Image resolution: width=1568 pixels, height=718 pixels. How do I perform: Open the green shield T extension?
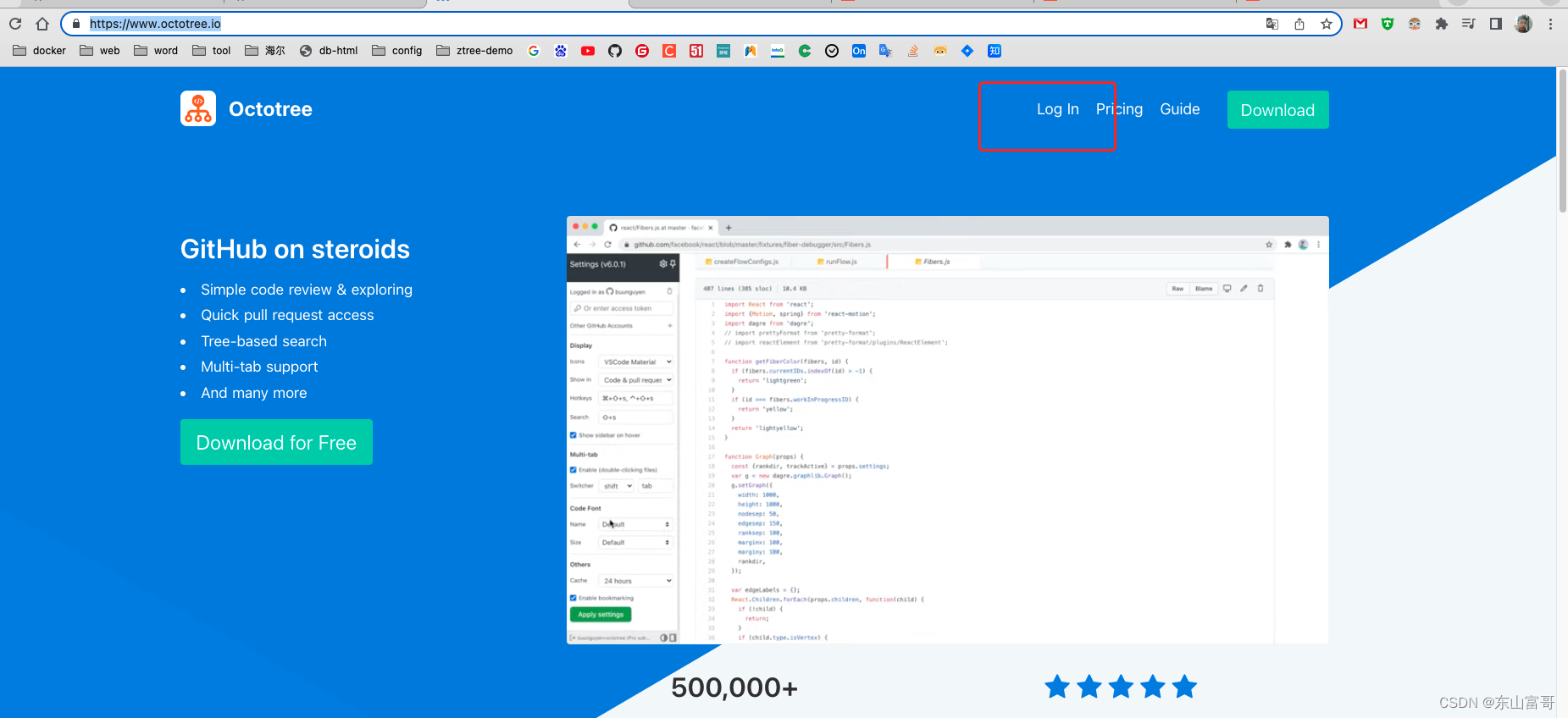pyautogui.click(x=1388, y=24)
